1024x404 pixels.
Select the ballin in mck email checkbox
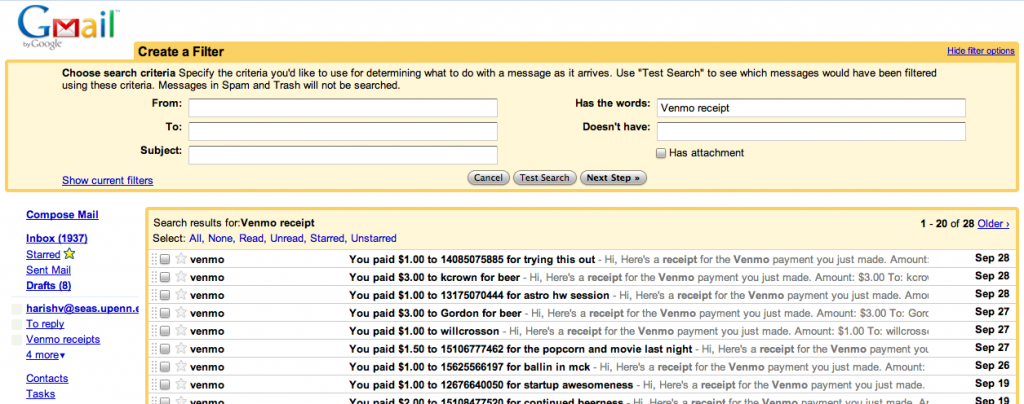[165, 367]
